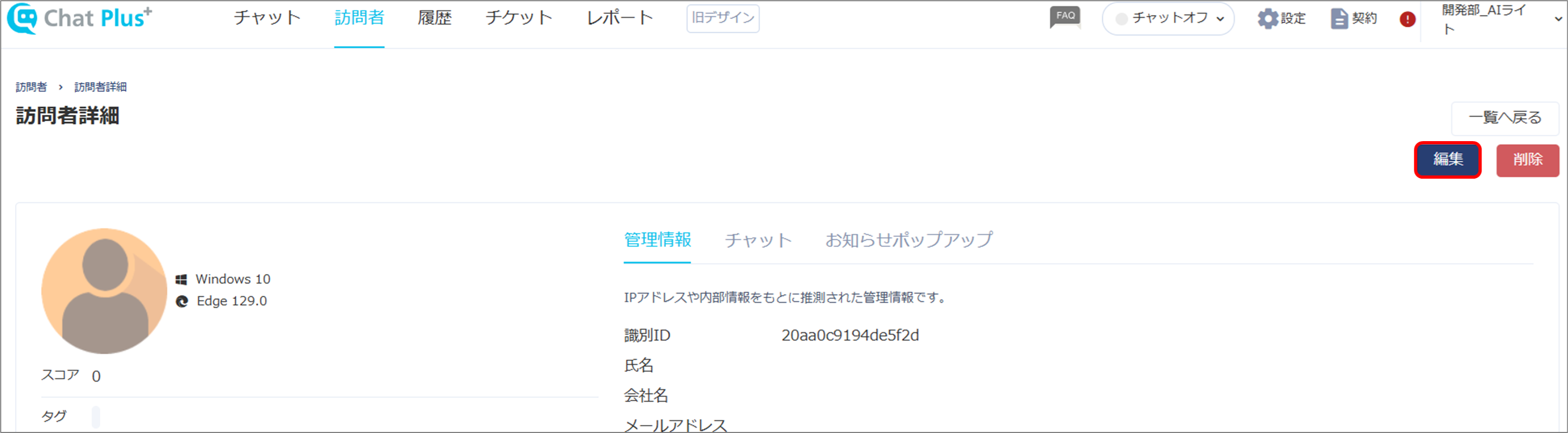Open the レポート navigation item

(x=620, y=18)
